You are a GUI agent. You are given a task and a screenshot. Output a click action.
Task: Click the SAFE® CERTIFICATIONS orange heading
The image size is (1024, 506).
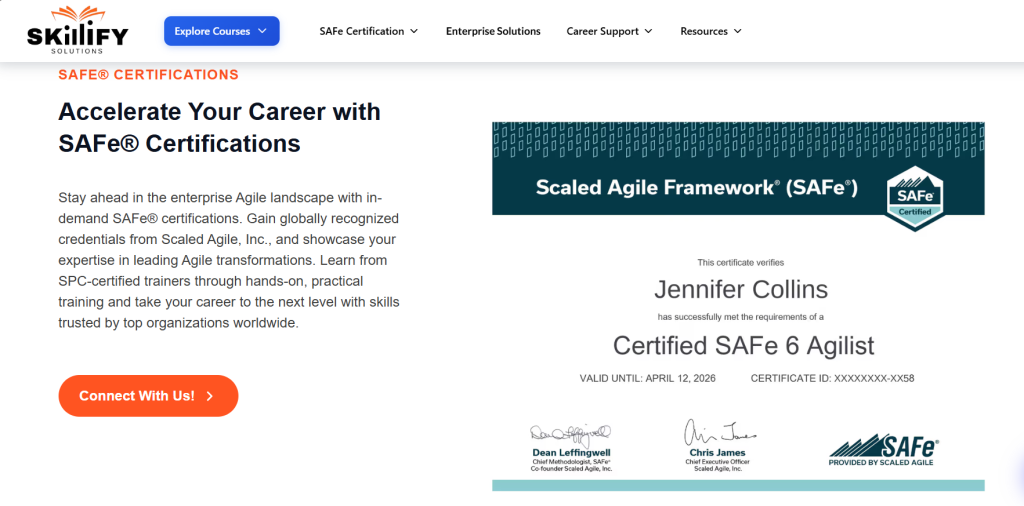(148, 75)
